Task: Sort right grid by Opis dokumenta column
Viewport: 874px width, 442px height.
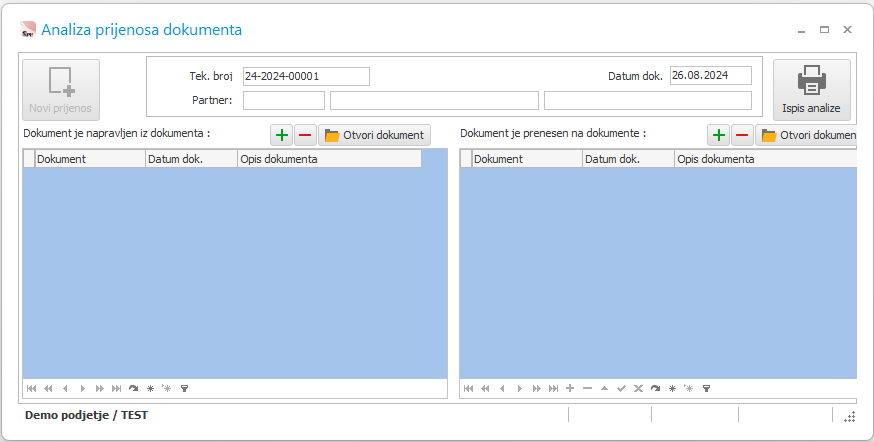Action: (766, 159)
